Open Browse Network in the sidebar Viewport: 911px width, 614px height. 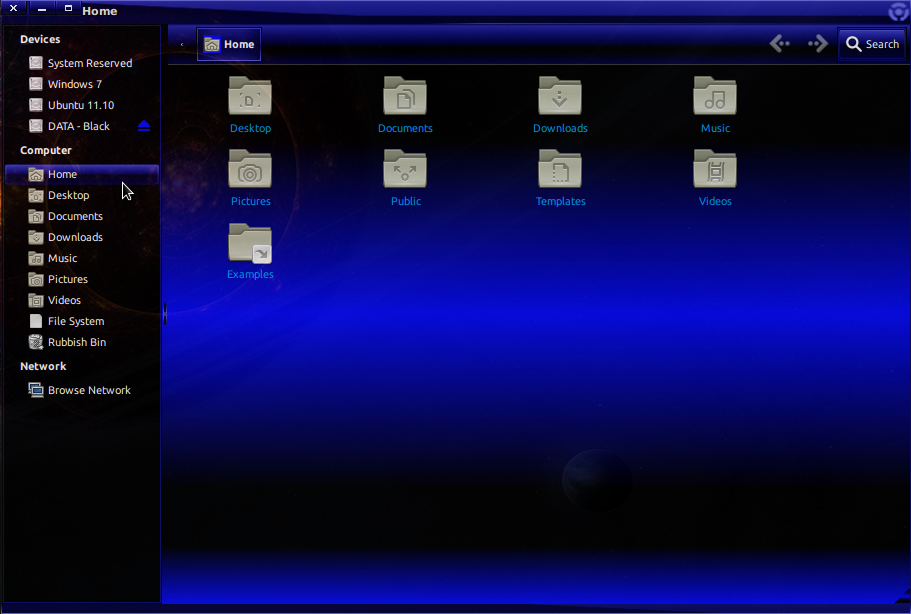point(82,390)
